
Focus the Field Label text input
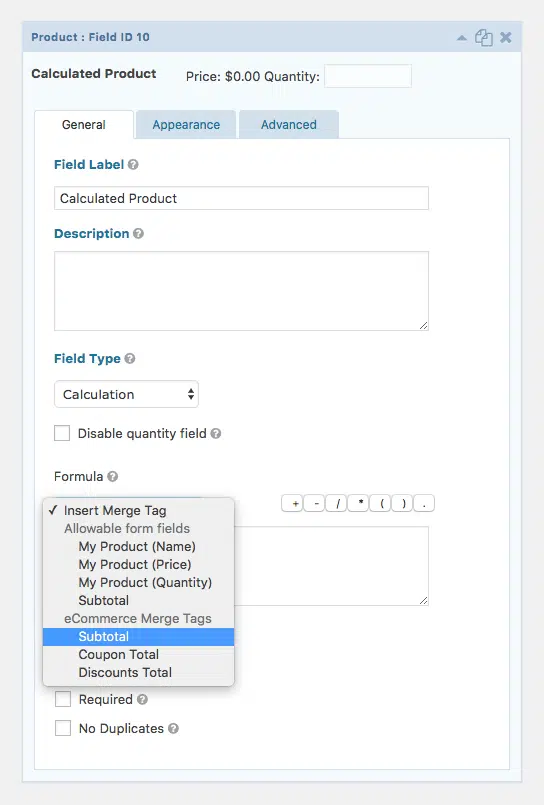[241, 198]
